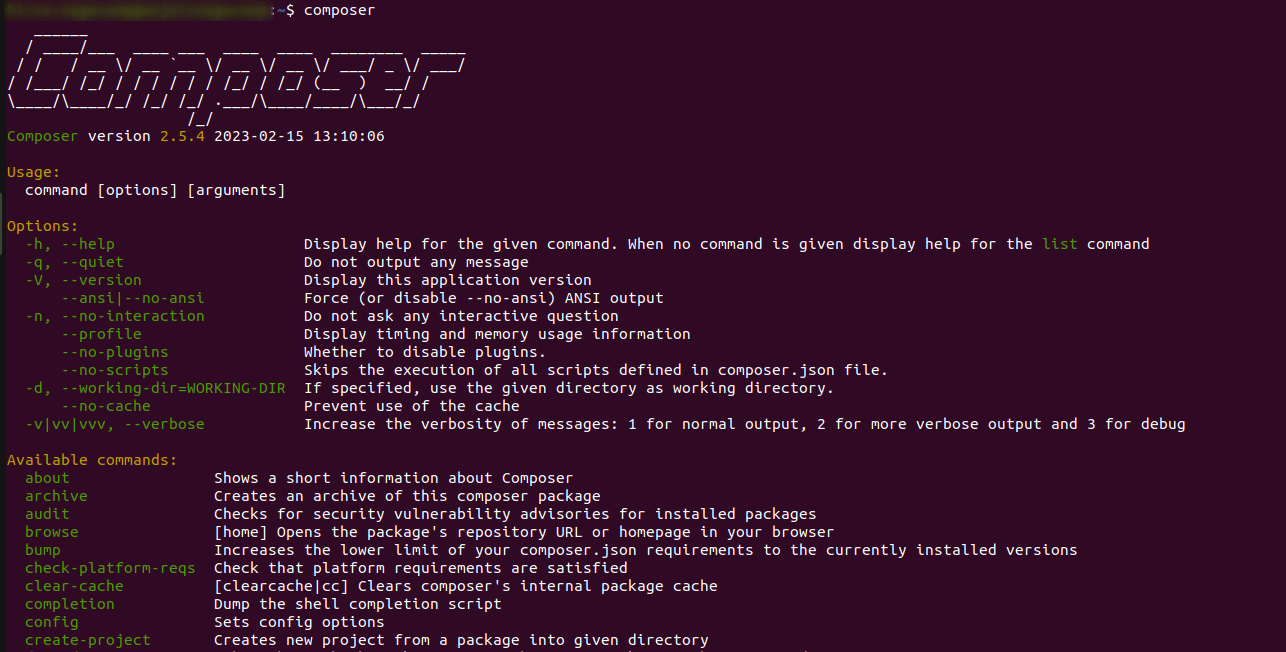Click the green 'list' command word
1286x652 pixels.
(x=1060, y=244)
